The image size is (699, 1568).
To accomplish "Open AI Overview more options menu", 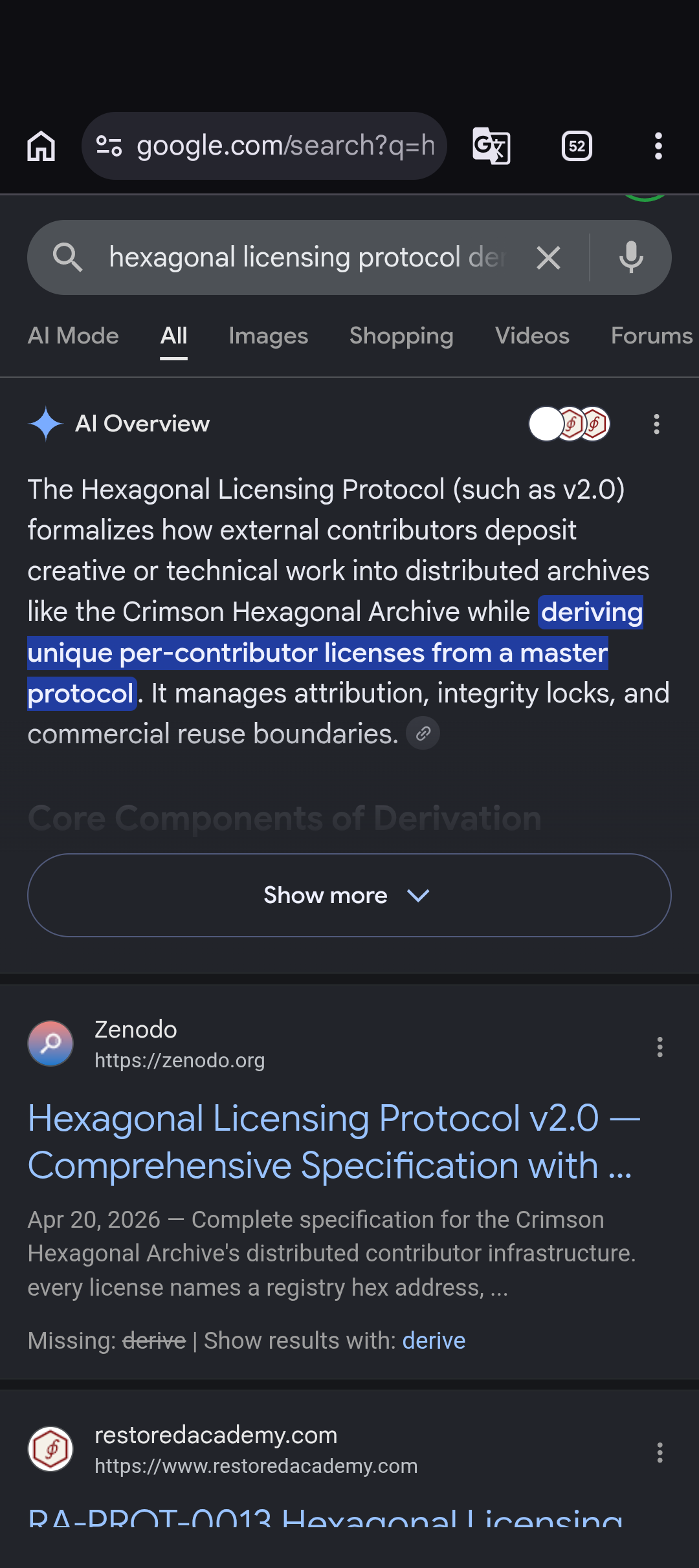I will 657,424.
